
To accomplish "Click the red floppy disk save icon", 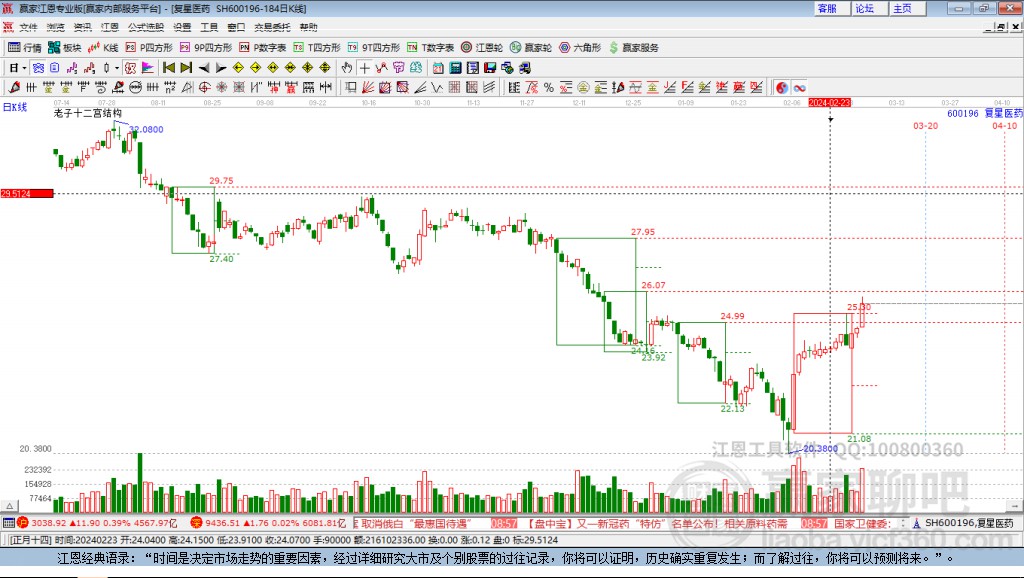I will point(490,68).
